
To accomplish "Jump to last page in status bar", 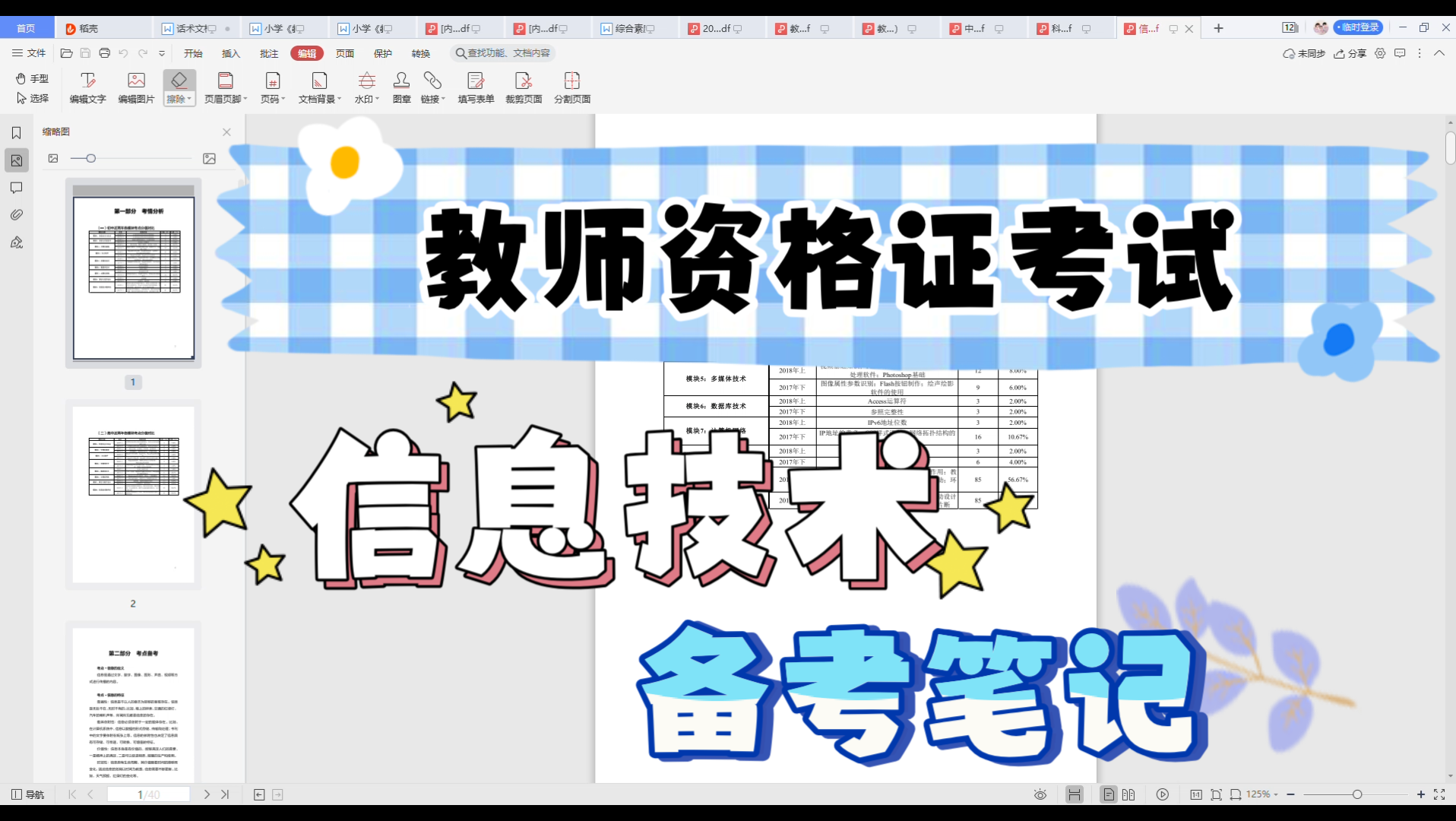I will point(225,794).
